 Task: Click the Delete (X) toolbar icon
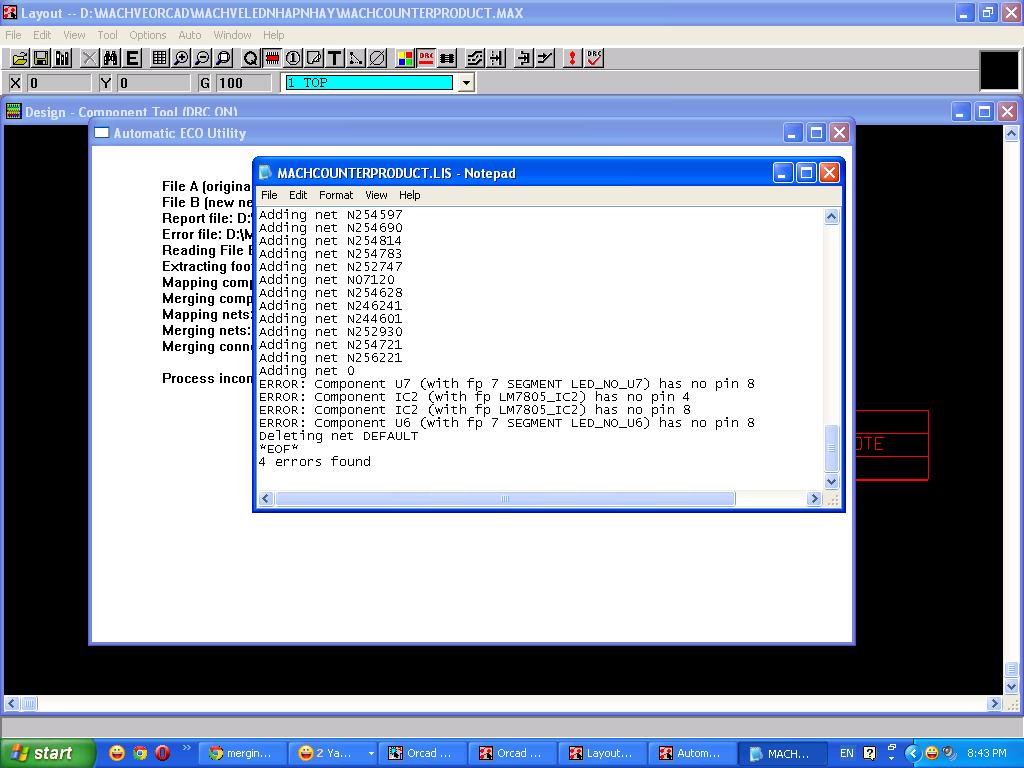(x=89, y=59)
